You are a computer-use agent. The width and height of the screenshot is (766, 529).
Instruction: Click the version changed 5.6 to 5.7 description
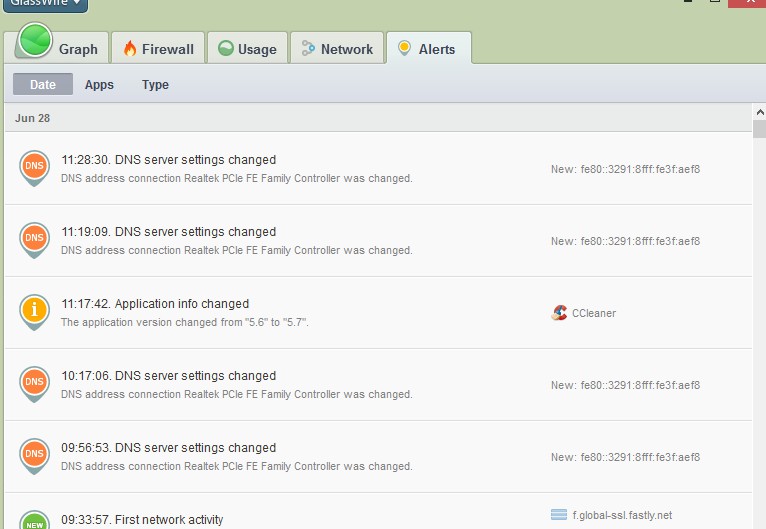[185, 322]
